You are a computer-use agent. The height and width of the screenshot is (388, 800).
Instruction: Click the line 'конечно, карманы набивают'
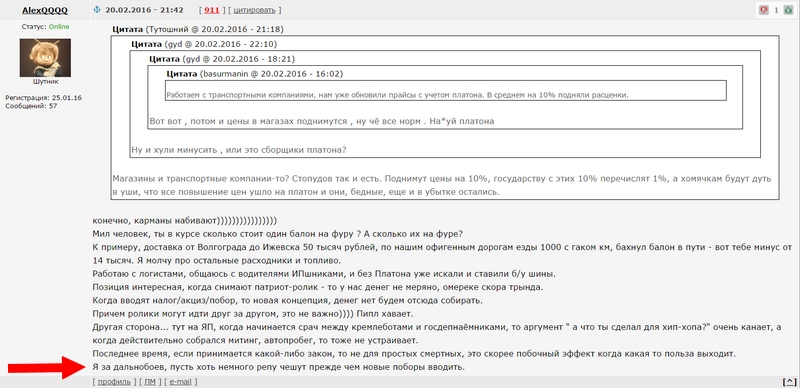[185, 221]
